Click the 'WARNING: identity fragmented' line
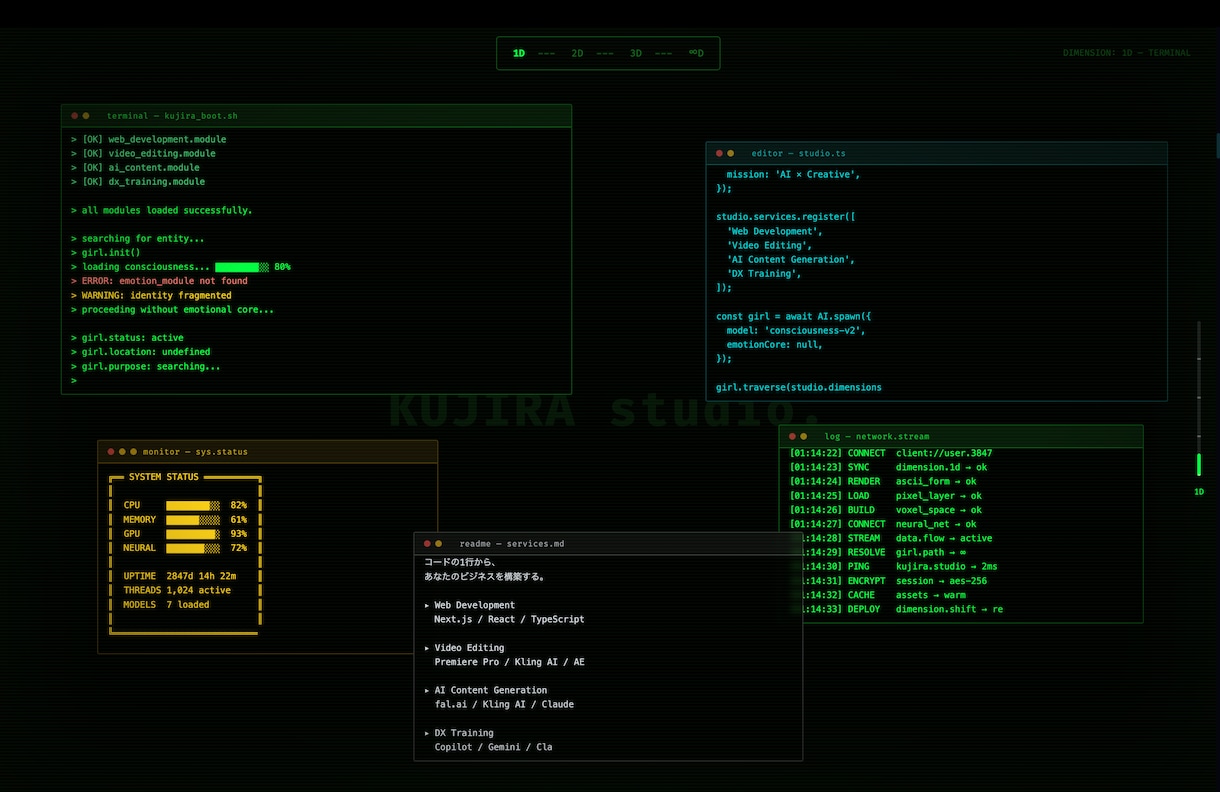The height and width of the screenshot is (792, 1220). [151, 295]
